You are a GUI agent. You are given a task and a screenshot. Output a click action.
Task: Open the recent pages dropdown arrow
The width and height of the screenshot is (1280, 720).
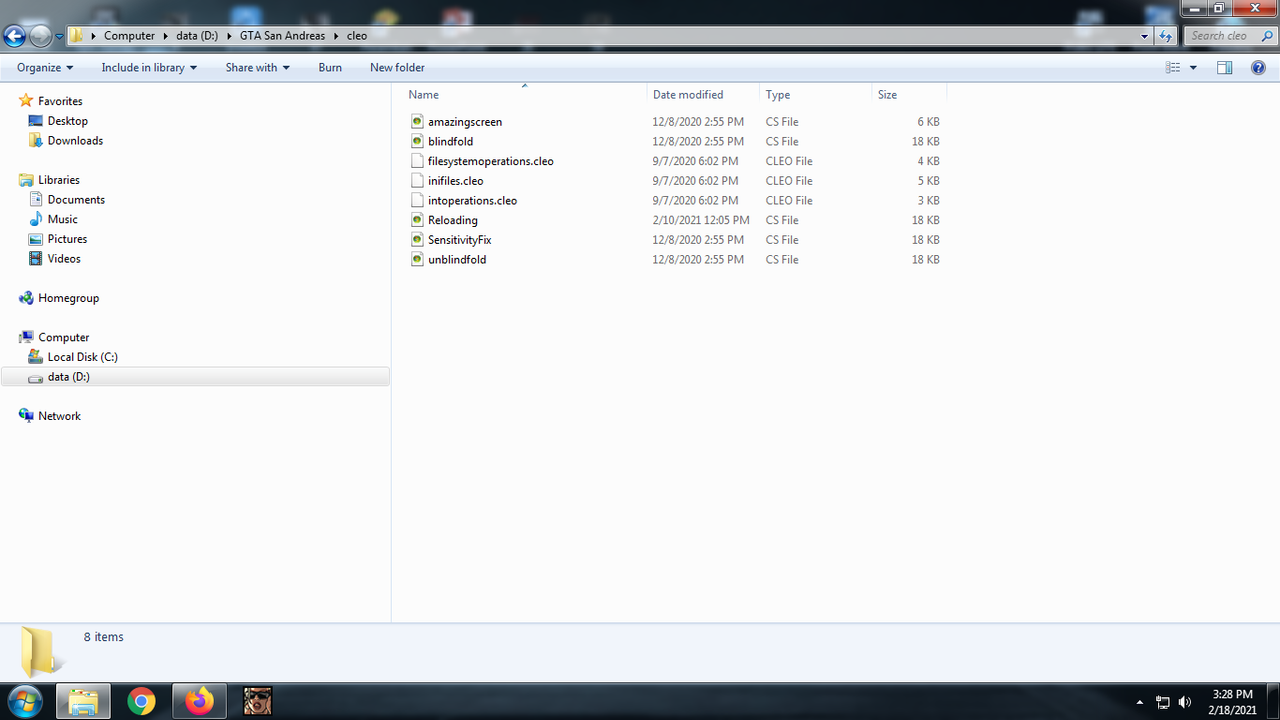point(60,37)
